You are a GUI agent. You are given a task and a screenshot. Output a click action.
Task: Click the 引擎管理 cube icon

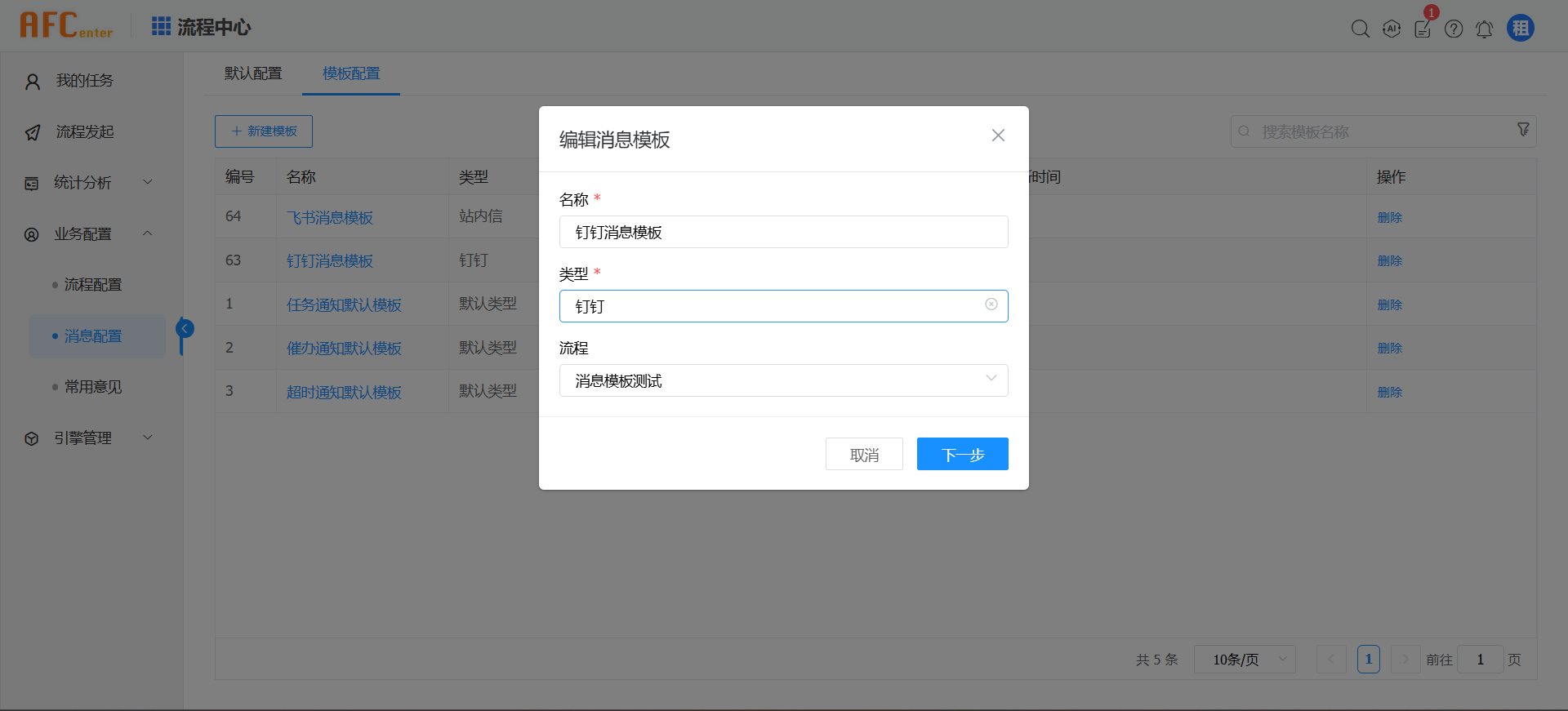(x=32, y=439)
